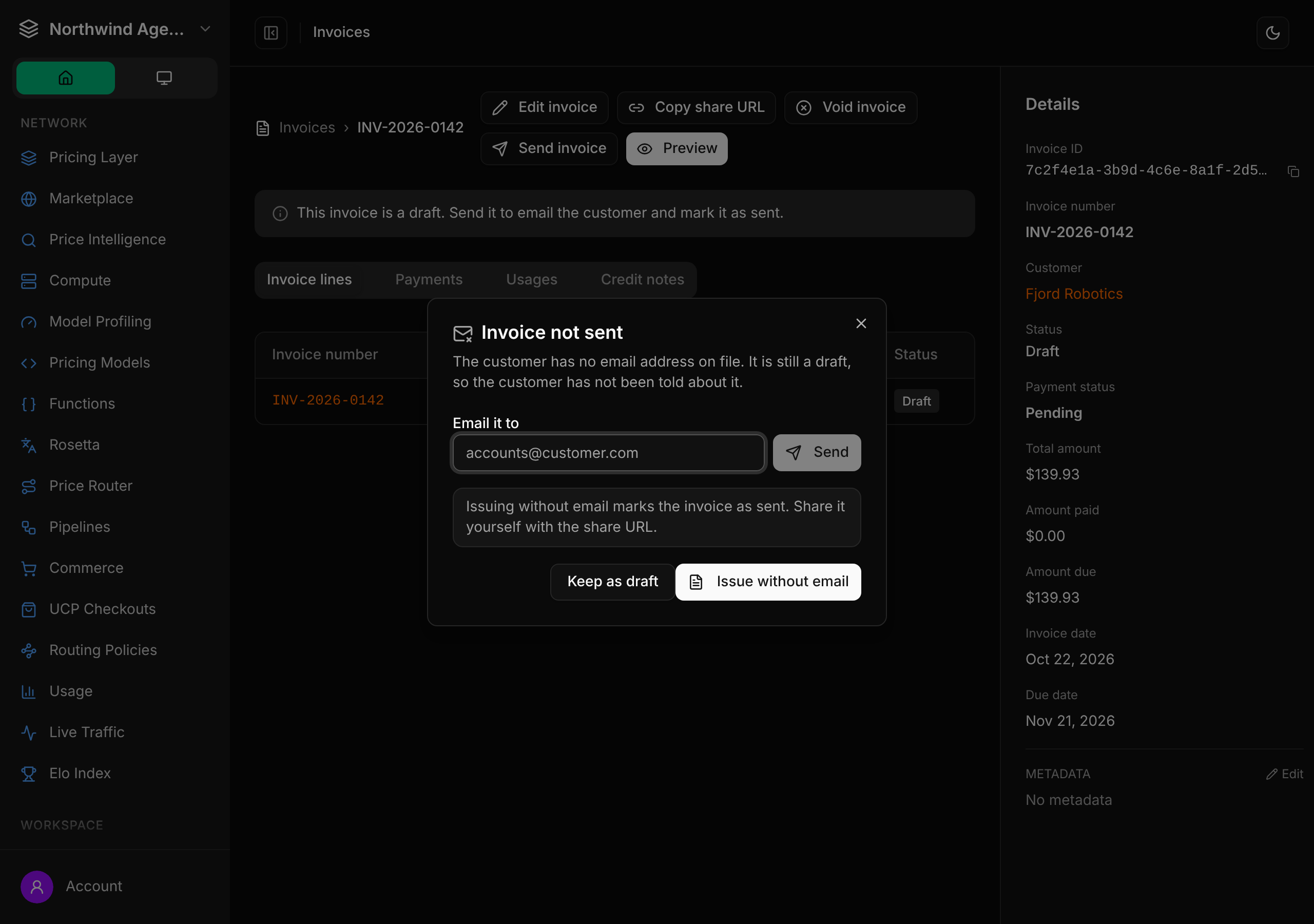Open Price Intelligence search icon

coord(29,240)
